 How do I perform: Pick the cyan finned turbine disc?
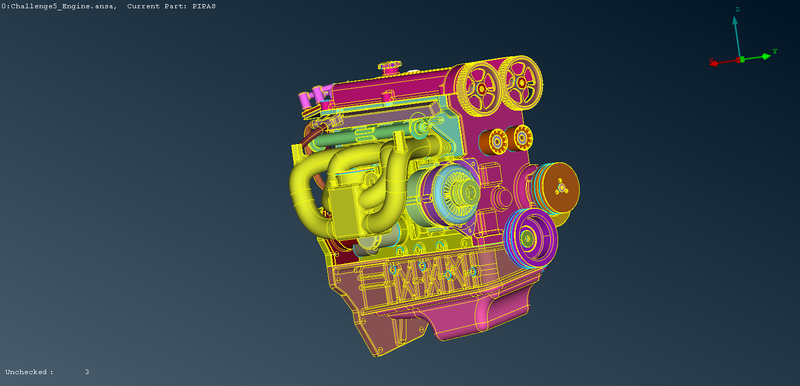click(456, 194)
